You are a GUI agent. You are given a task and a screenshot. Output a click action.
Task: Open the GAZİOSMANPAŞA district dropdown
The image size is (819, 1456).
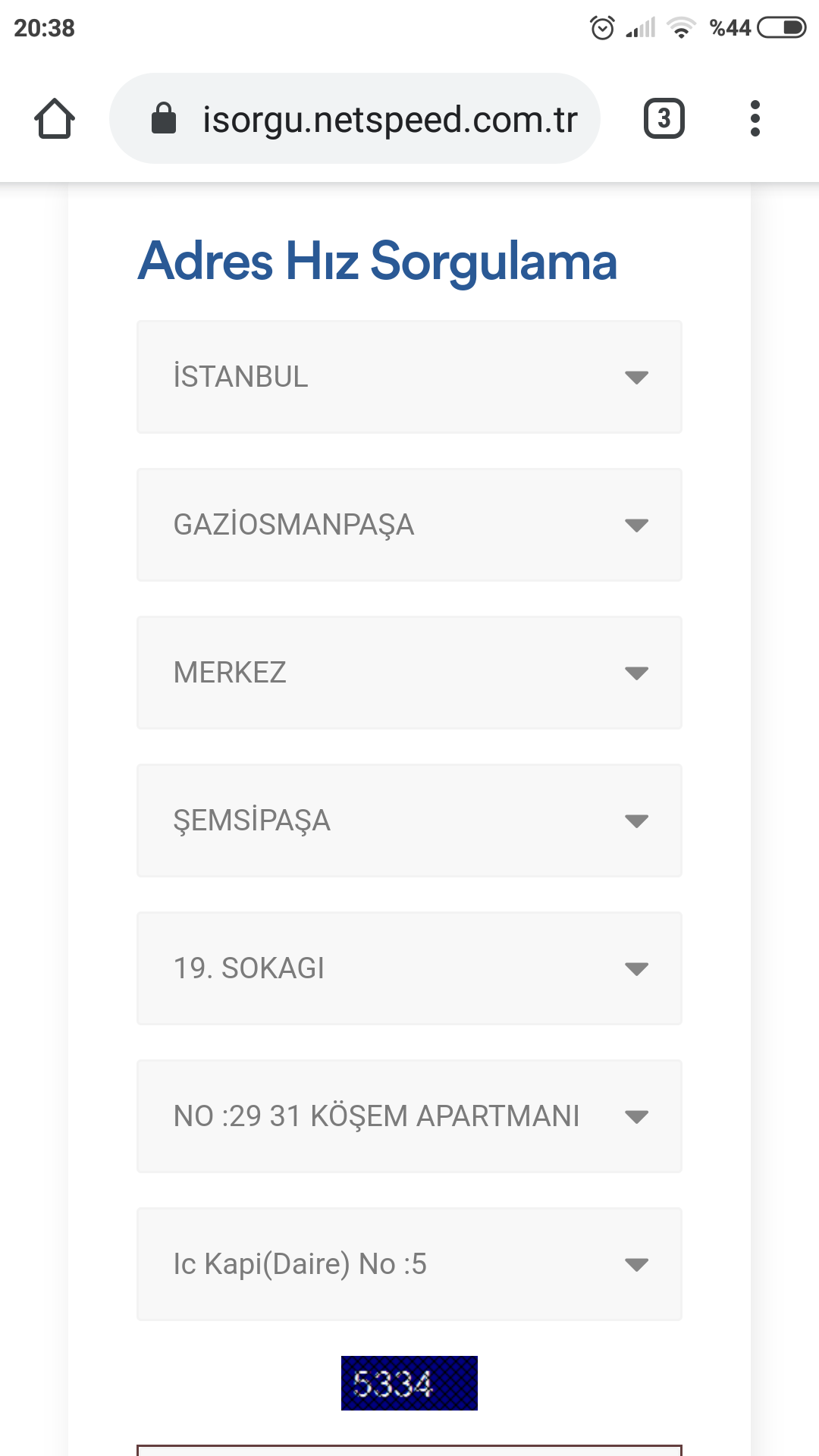tap(409, 525)
